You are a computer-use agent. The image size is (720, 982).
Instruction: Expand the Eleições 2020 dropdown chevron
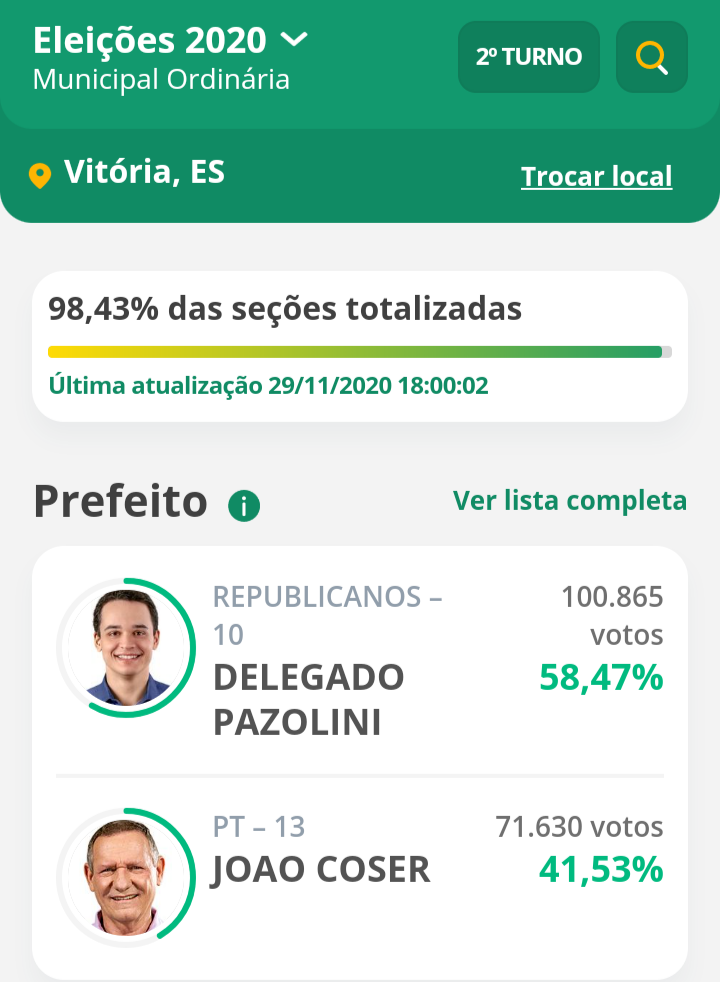pyautogui.click(x=294, y=40)
